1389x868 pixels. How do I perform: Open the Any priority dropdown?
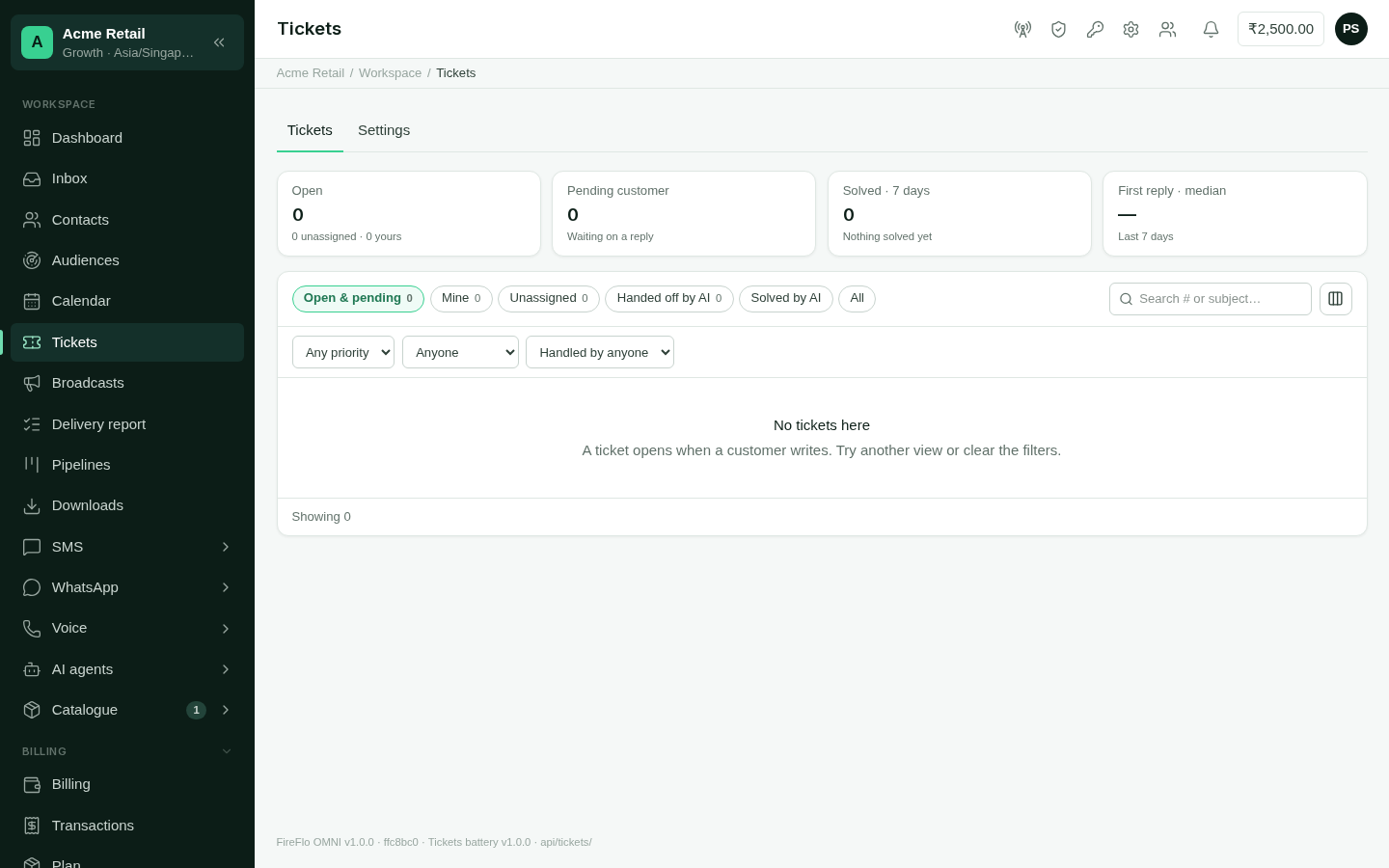tap(343, 352)
